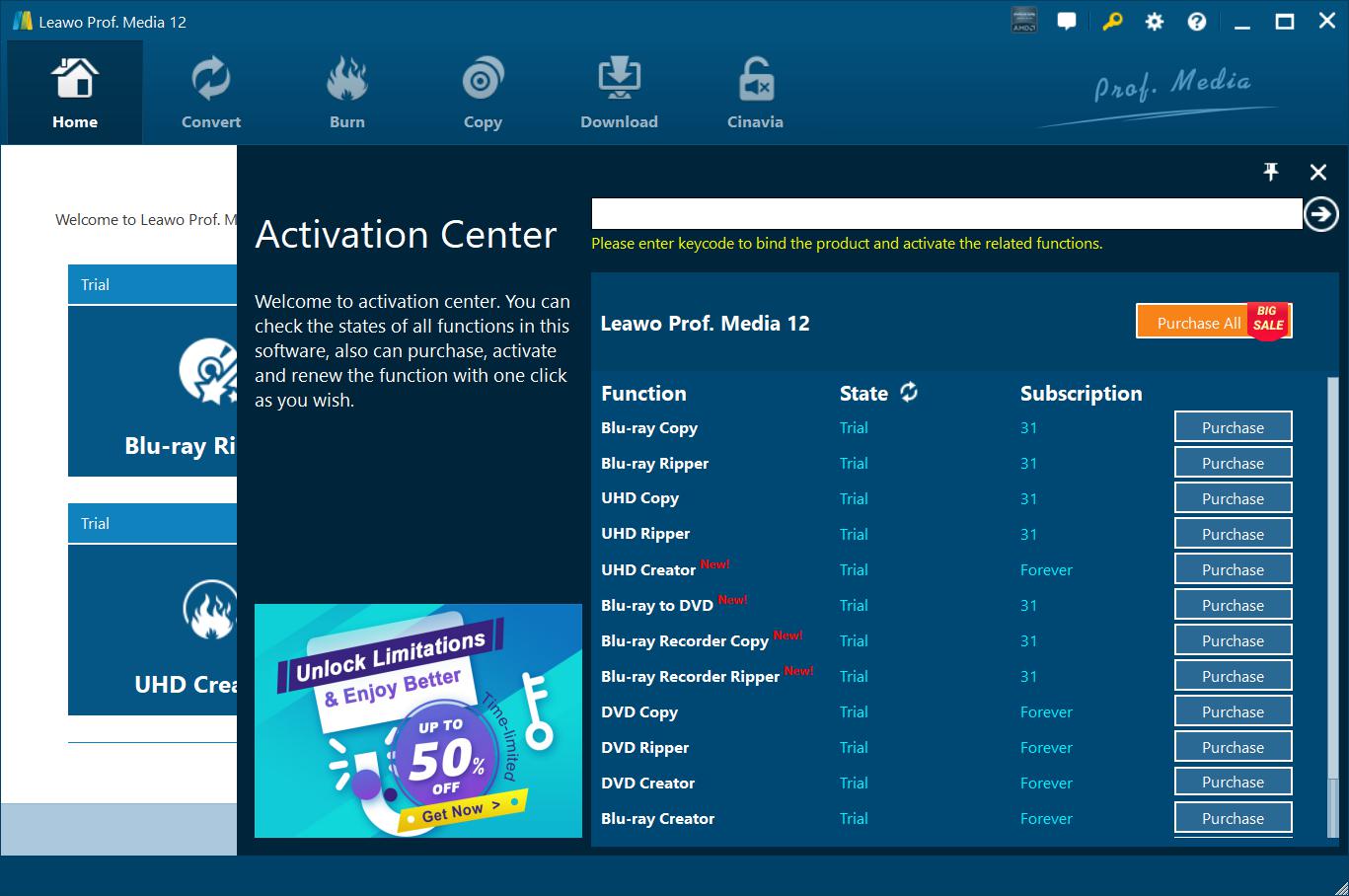
Task: Purchase Blu-ray Recorder Ripper function
Action: 1233,676
